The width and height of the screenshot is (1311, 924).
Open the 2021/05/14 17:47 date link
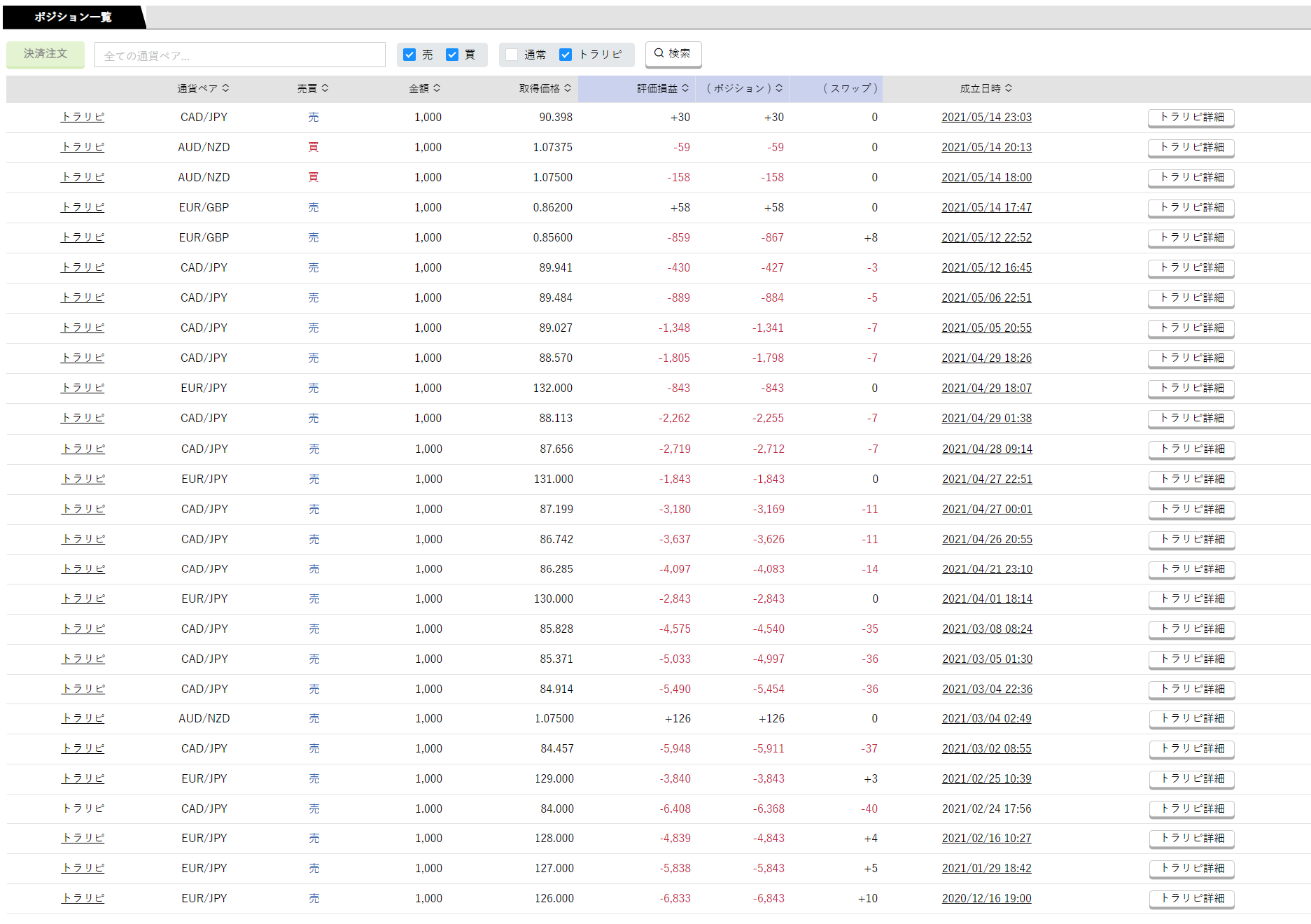coord(986,208)
